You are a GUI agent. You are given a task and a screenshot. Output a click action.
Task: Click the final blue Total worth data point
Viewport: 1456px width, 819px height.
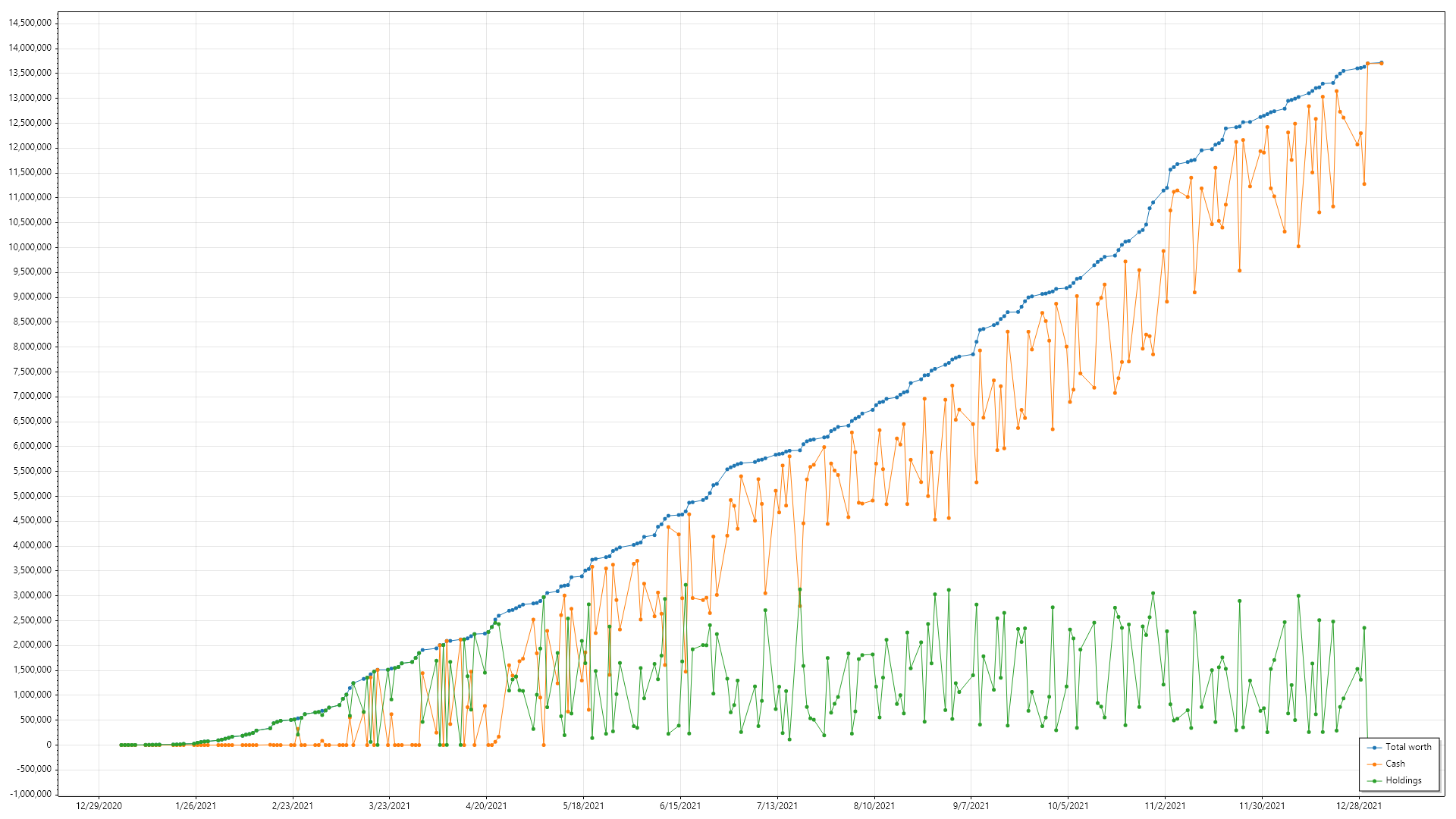1382,63
